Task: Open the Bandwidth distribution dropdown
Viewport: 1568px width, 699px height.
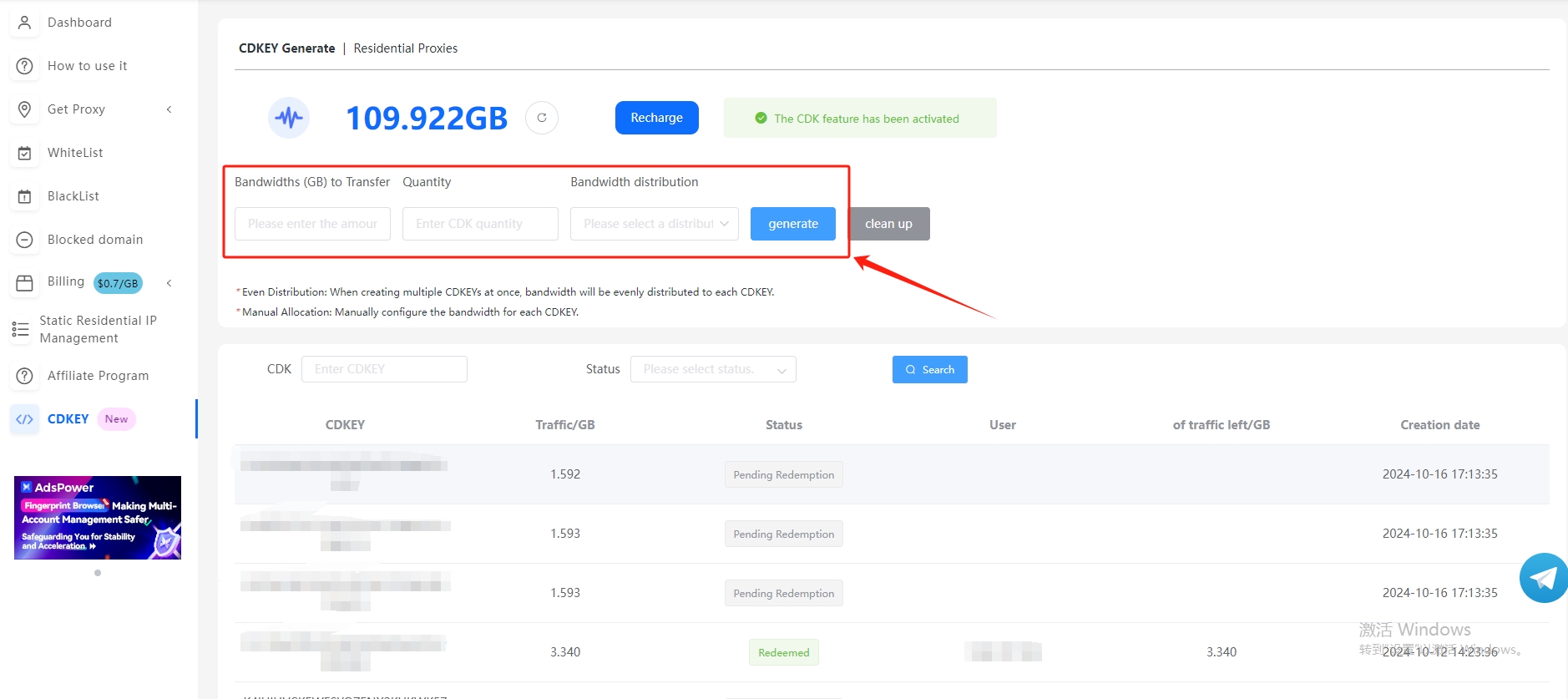Action: tap(654, 224)
